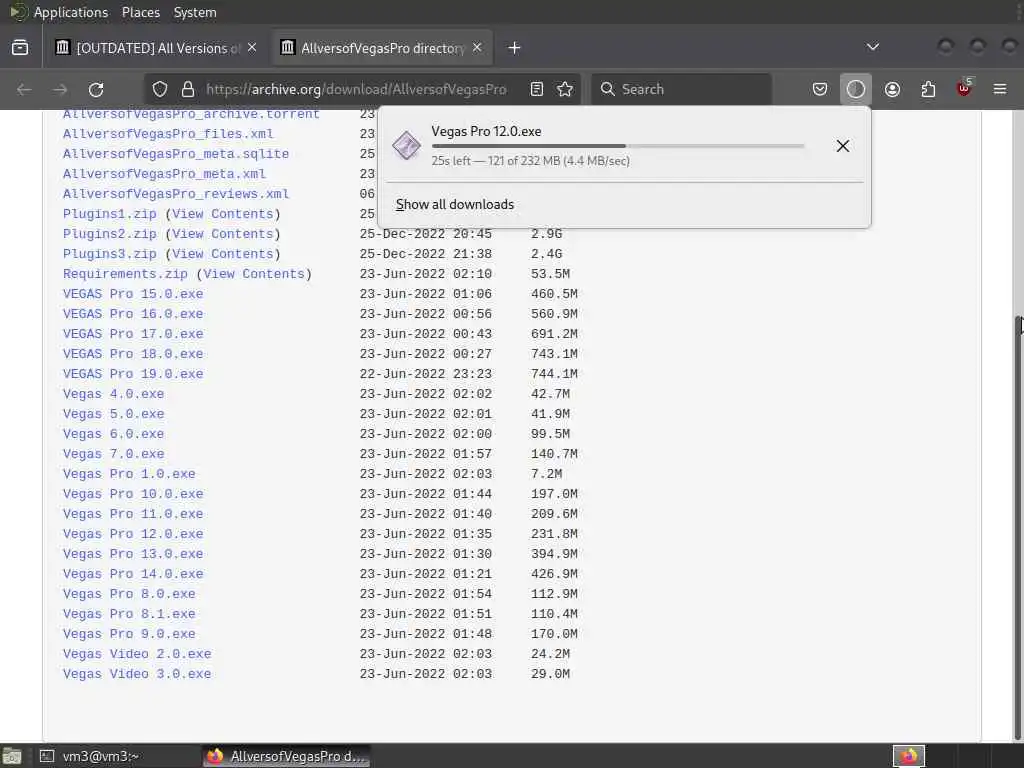Download Vegas Pro 8.1.exe
Viewport: 1024px width, 768px height.
(x=129, y=614)
